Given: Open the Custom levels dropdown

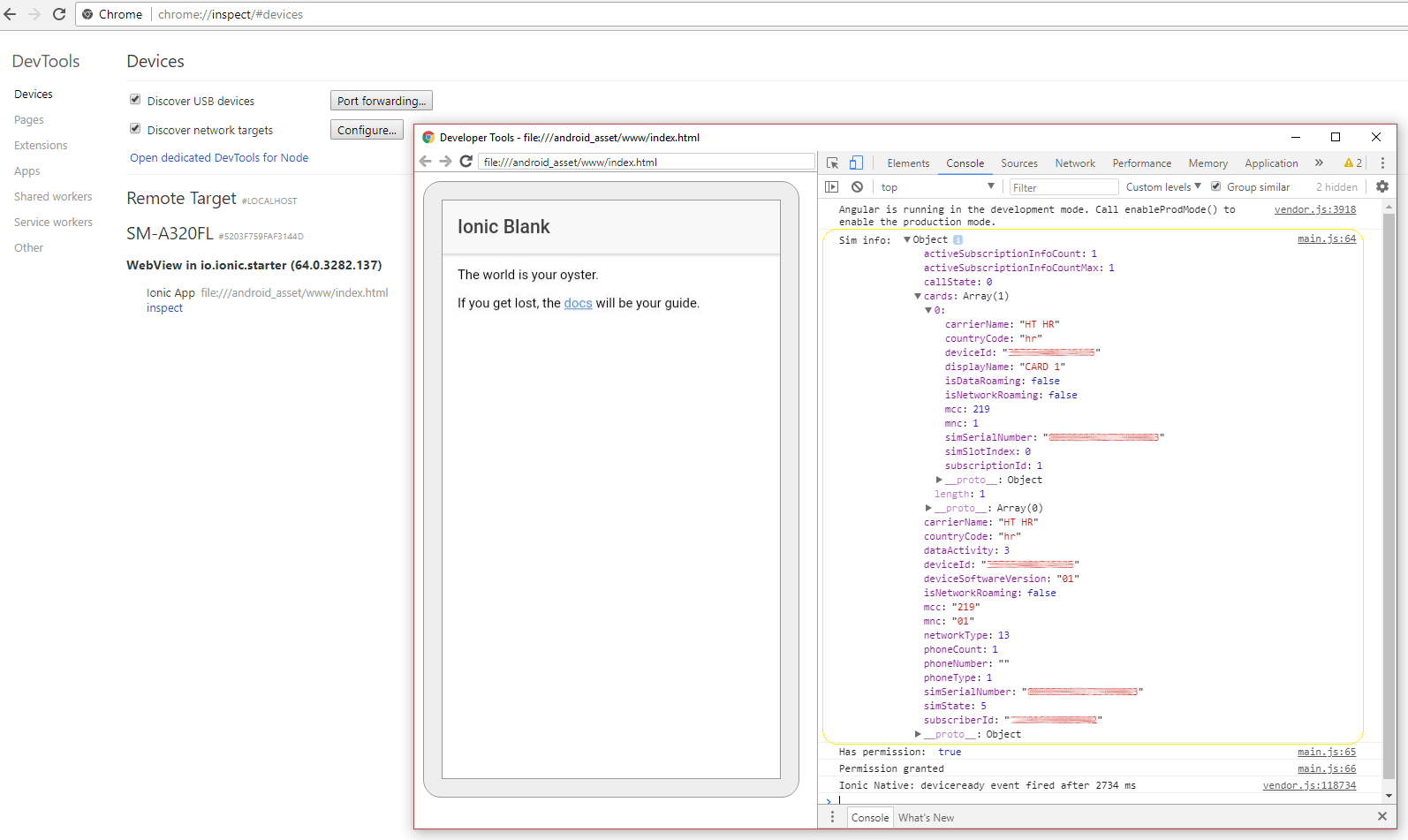Looking at the screenshot, I should (x=1162, y=187).
